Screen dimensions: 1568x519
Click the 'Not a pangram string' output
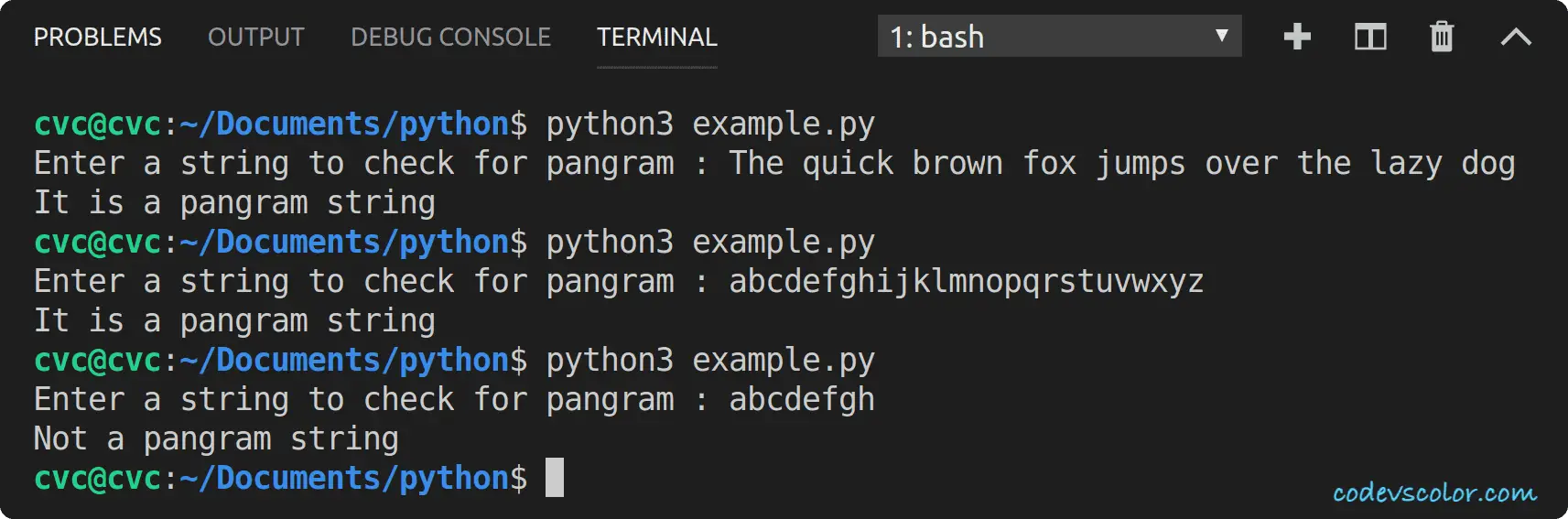click(216, 439)
